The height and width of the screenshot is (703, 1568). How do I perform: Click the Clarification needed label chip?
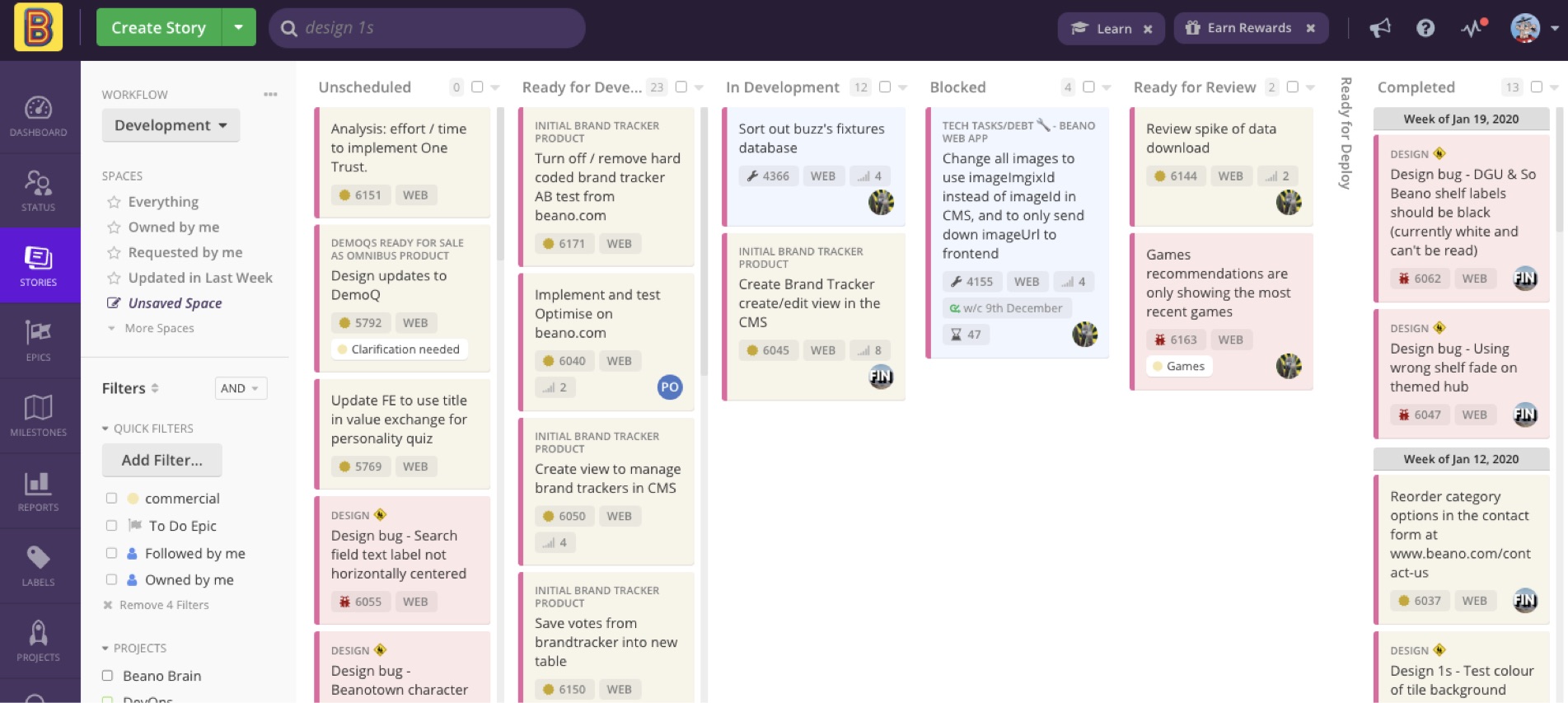point(400,349)
